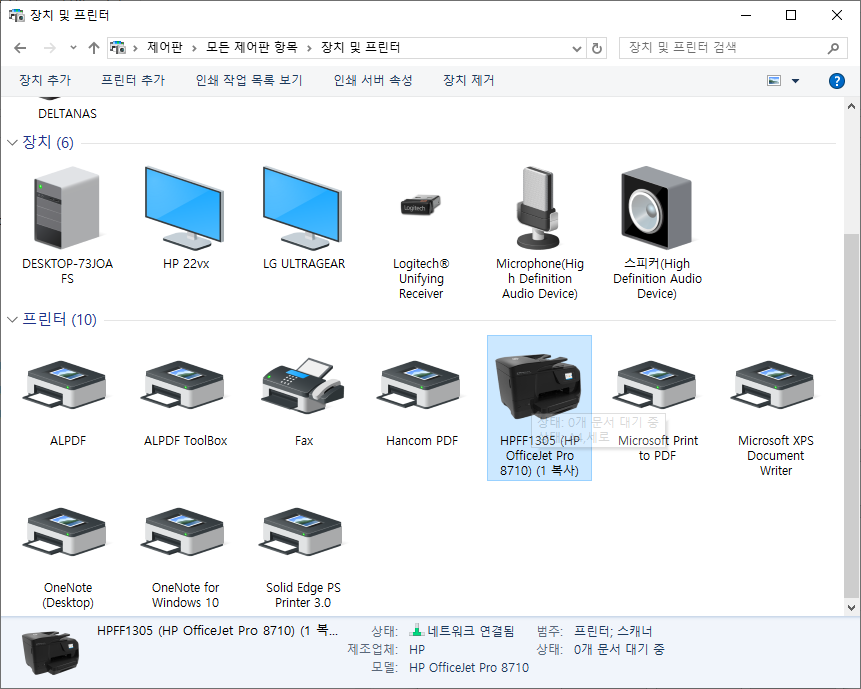
Task: Click the network connected status icon
Action: 417,631
